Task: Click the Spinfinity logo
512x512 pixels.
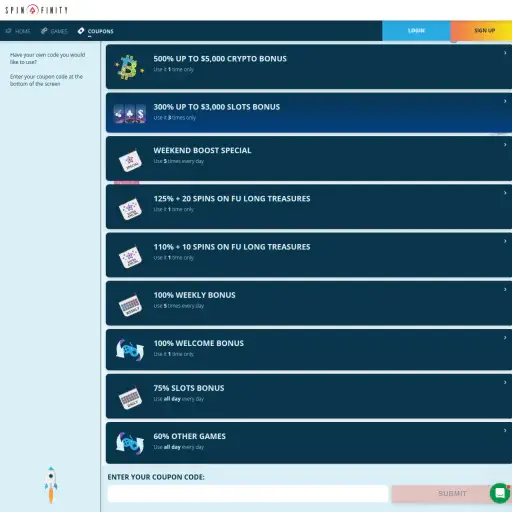Action: (x=36, y=10)
